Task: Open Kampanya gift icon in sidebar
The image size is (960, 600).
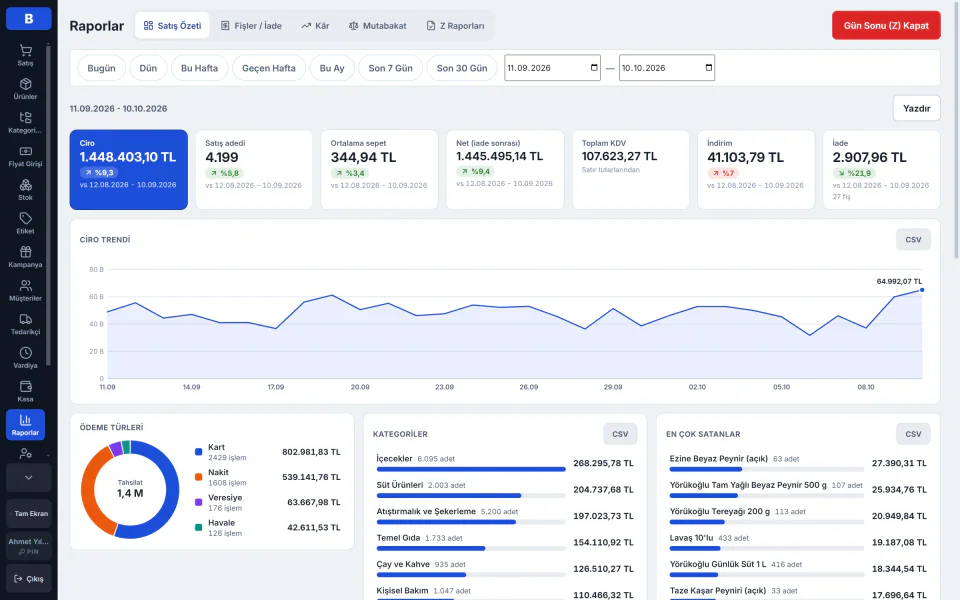Action: click(x=25, y=257)
